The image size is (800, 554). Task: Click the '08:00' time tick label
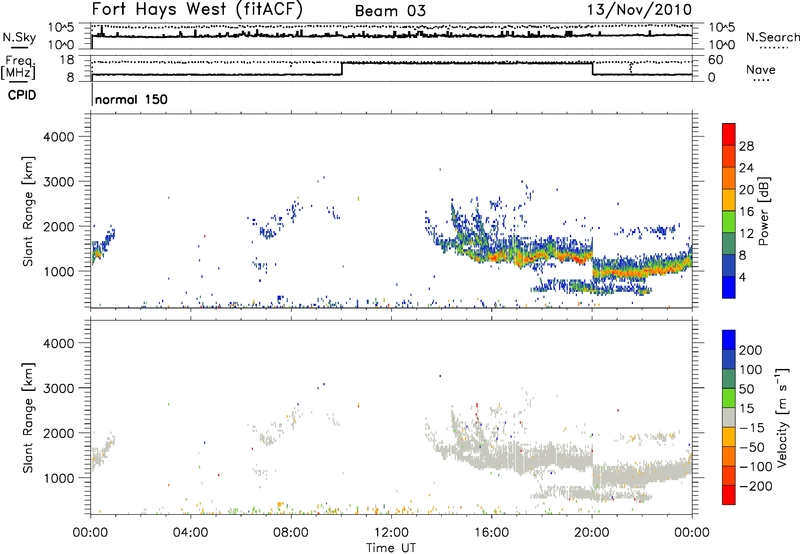(x=291, y=533)
